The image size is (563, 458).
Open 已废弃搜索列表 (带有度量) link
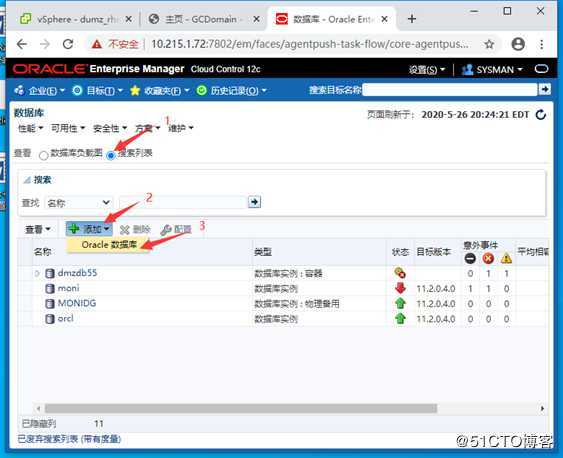(x=69, y=439)
